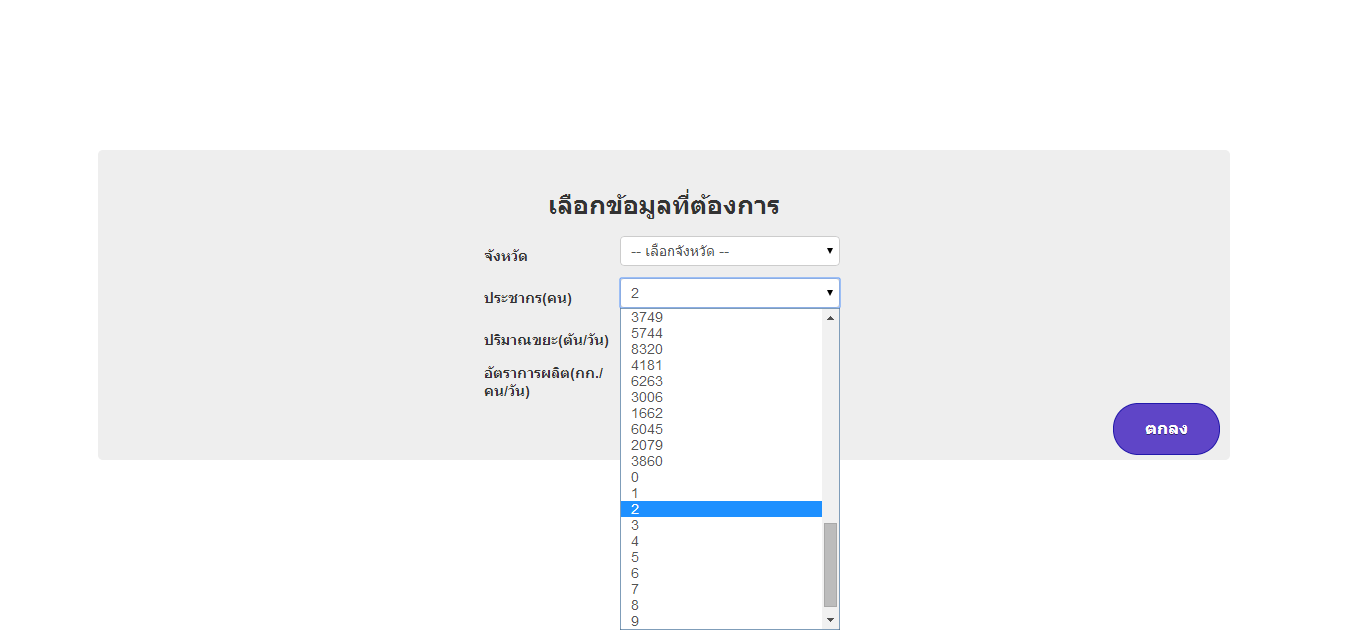Pick option 7 from the list
The width and height of the screenshot is (1366, 643).
[x=721, y=589]
